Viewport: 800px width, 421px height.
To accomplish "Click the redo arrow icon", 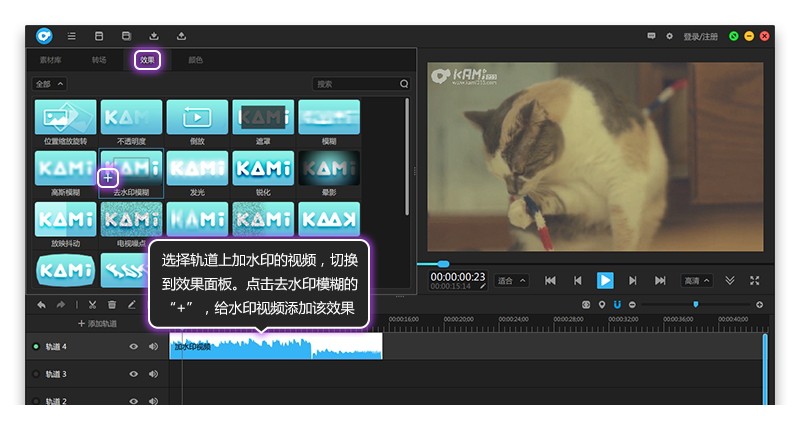I will pyautogui.click(x=61, y=305).
